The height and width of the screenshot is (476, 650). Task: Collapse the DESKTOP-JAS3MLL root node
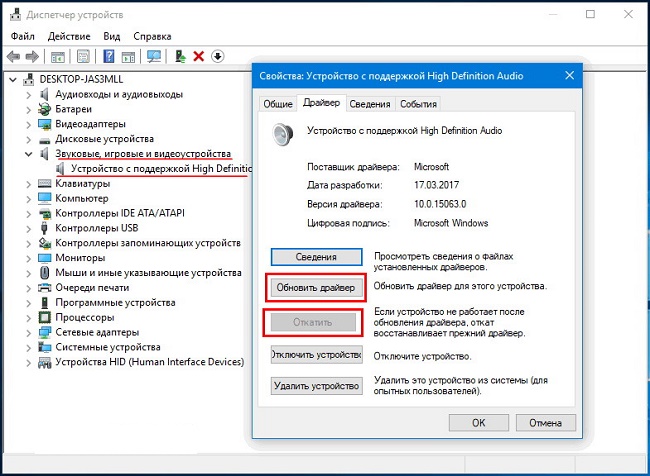point(14,79)
